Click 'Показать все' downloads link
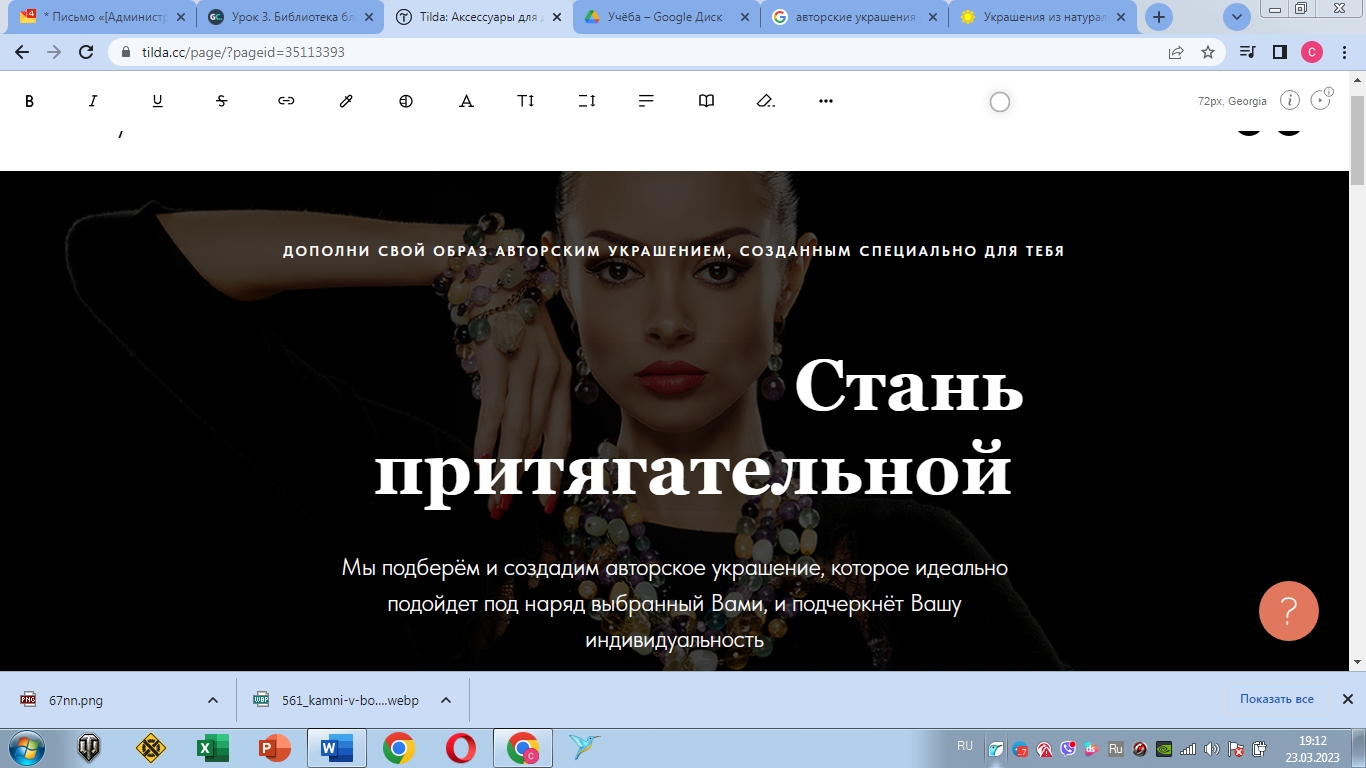This screenshot has width=1366, height=768. coord(1277,699)
